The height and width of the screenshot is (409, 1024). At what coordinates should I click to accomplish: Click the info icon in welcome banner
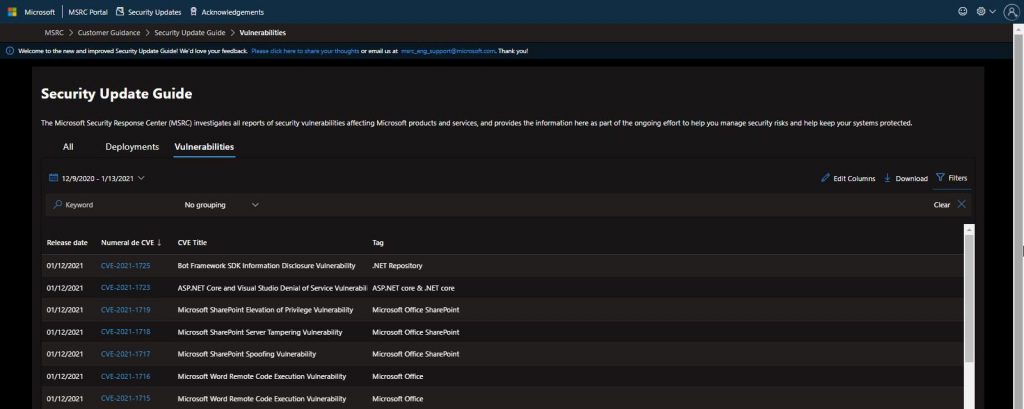(10, 51)
